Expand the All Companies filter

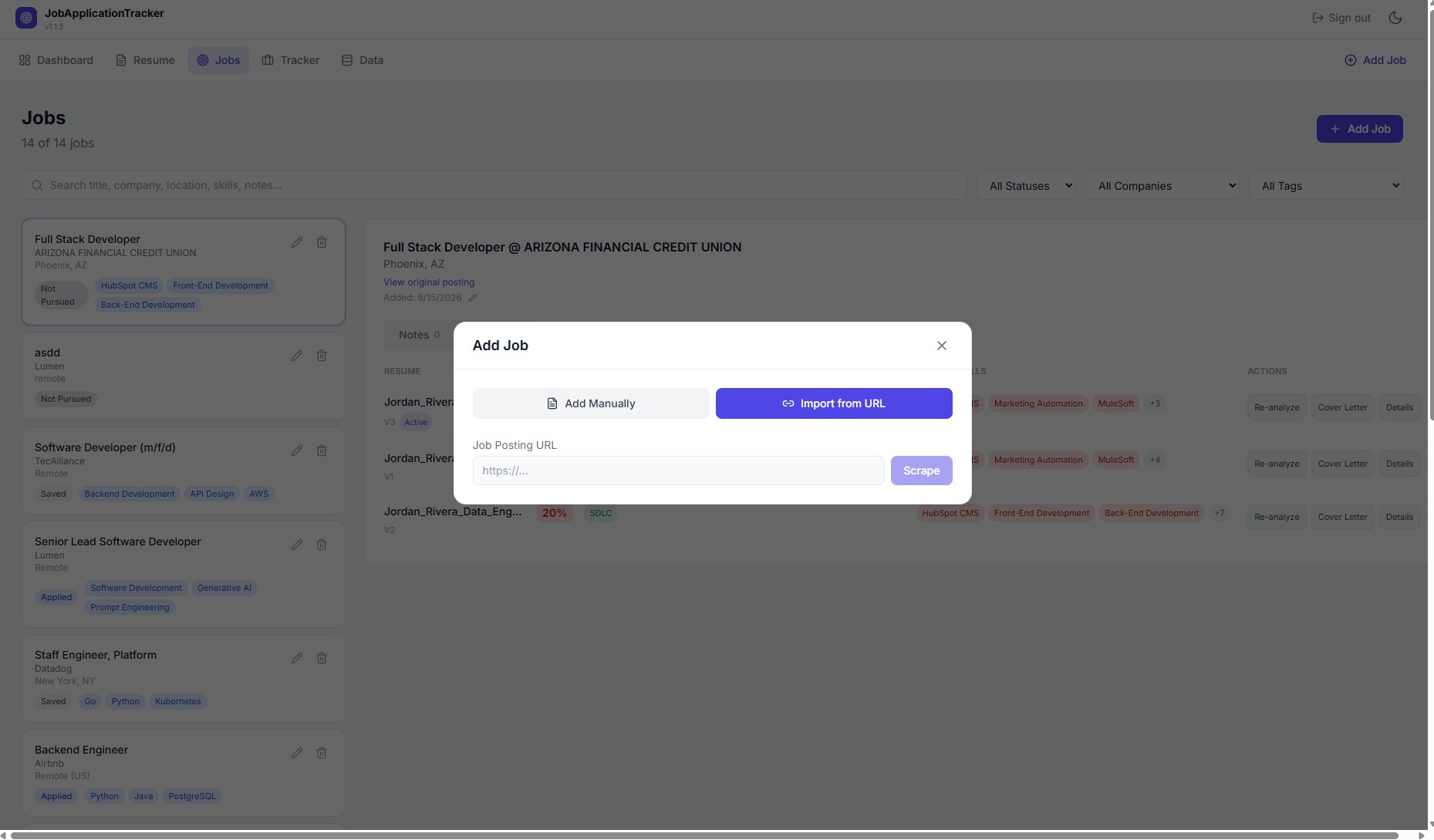(x=1162, y=186)
